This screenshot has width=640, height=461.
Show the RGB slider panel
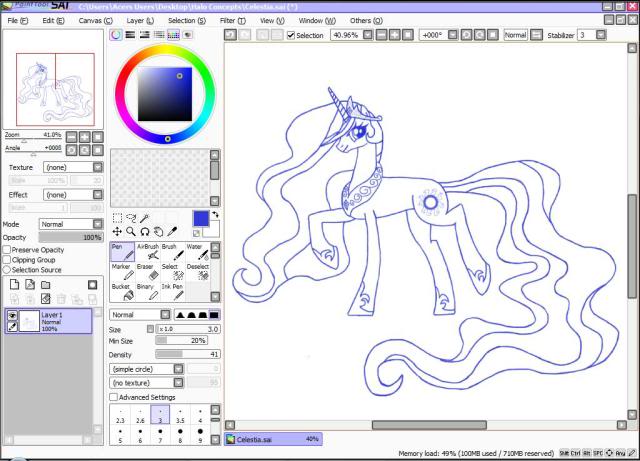click(130, 35)
